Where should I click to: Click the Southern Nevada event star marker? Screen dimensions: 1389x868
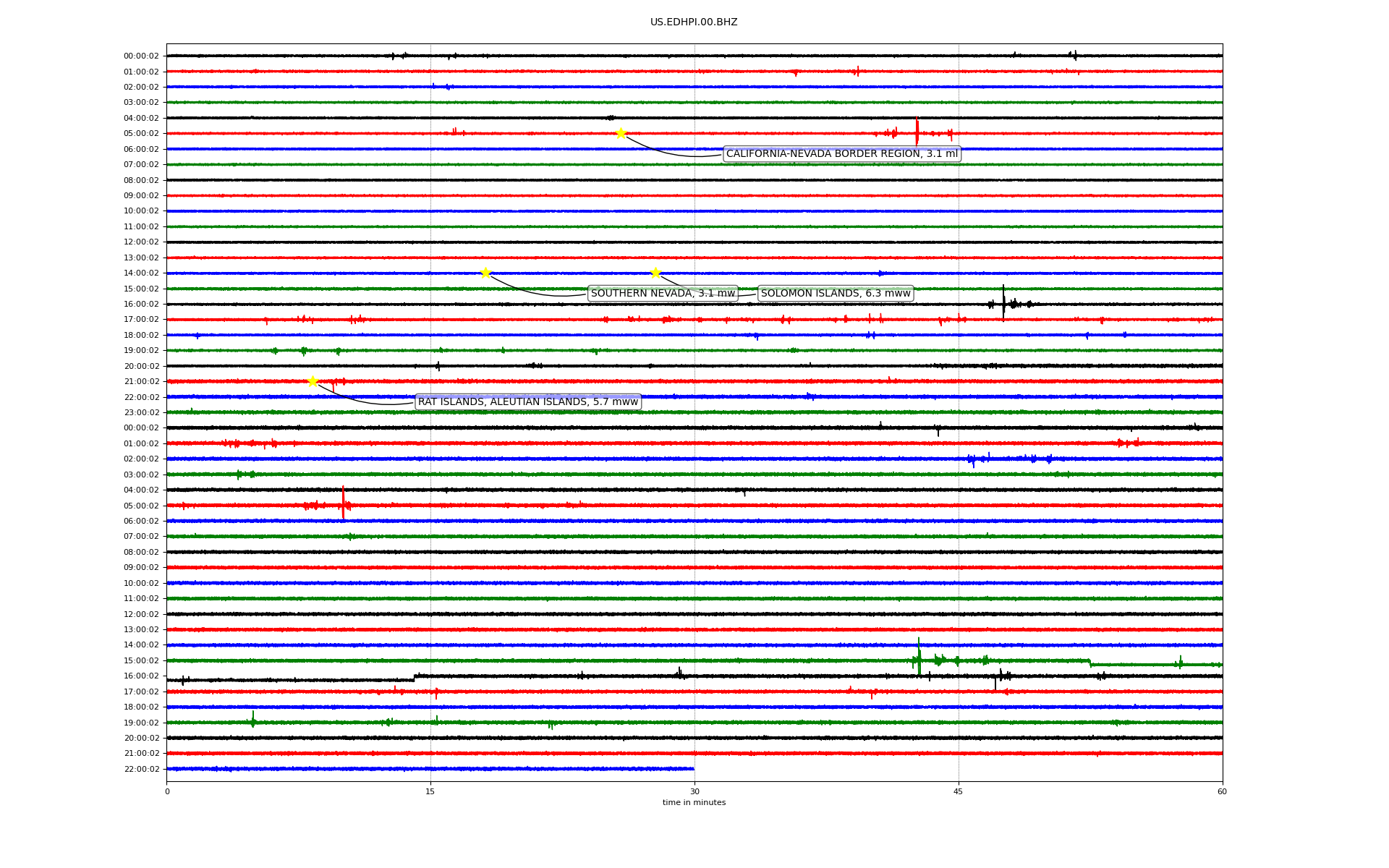[485, 273]
